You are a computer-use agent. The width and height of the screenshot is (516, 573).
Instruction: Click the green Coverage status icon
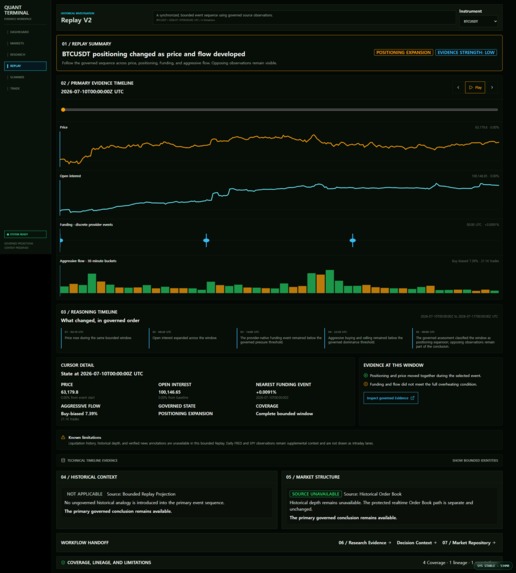pos(63,562)
